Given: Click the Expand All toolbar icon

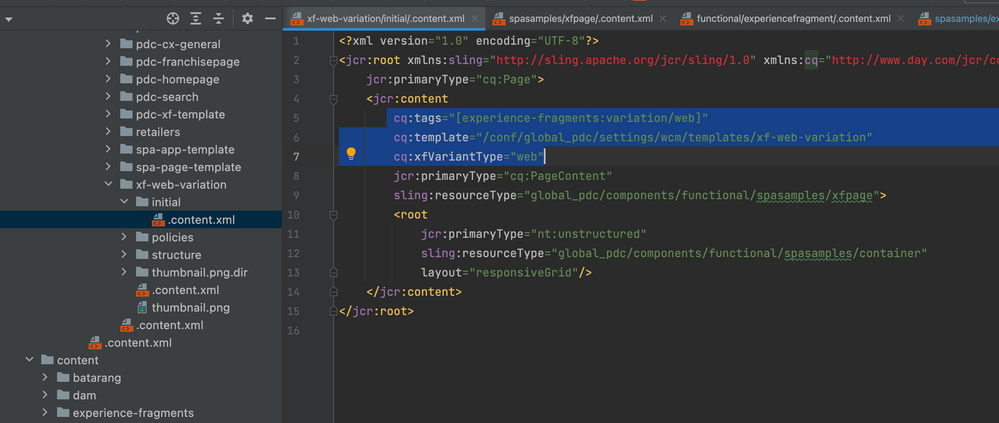Looking at the screenshot, I should coord(196,18).
